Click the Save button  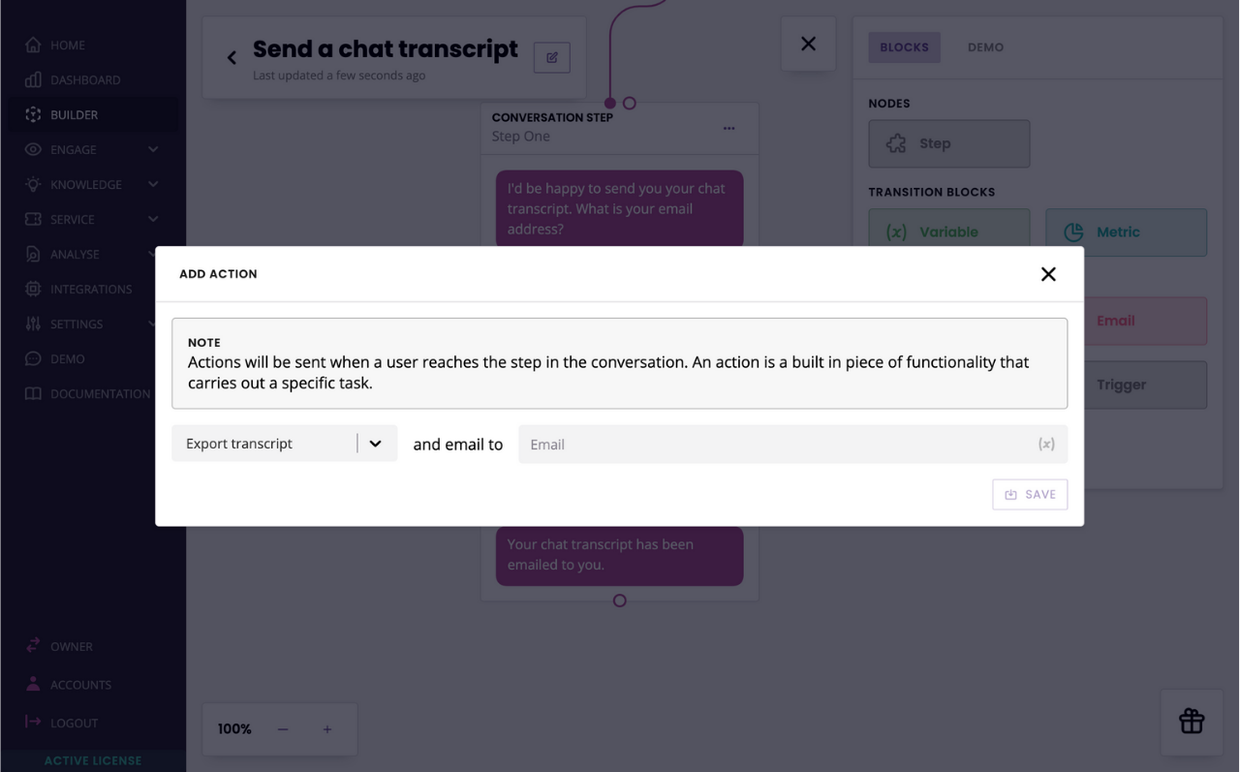pos(1030,495)
